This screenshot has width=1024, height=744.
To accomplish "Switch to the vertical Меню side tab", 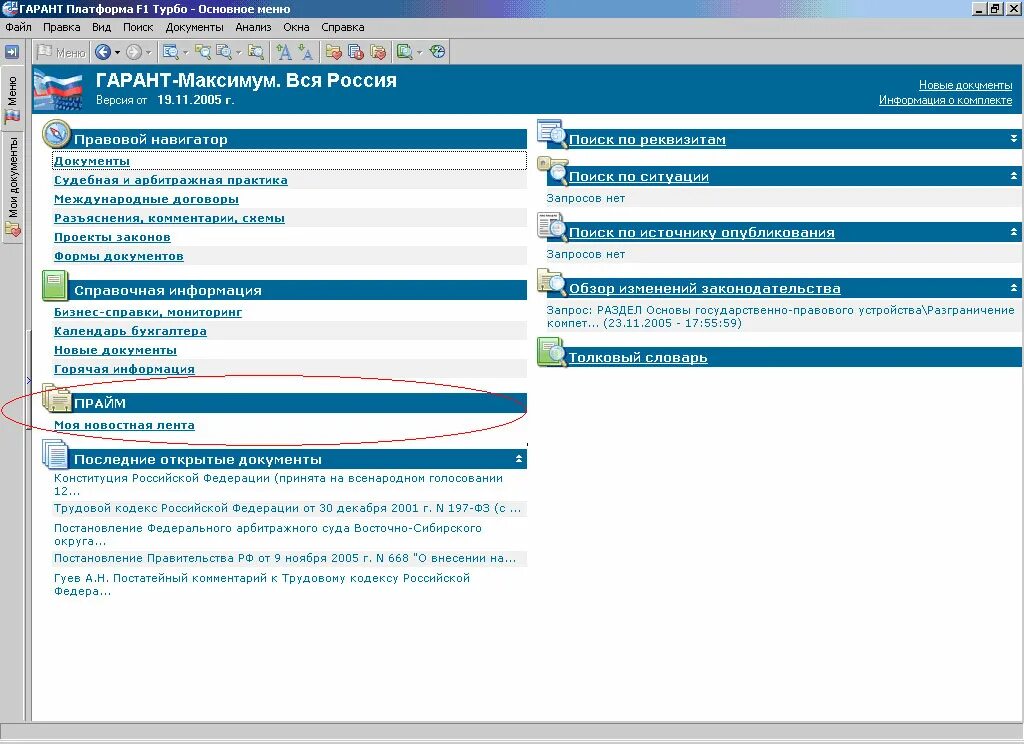I will pyautogui.click(x=12, y=99).
